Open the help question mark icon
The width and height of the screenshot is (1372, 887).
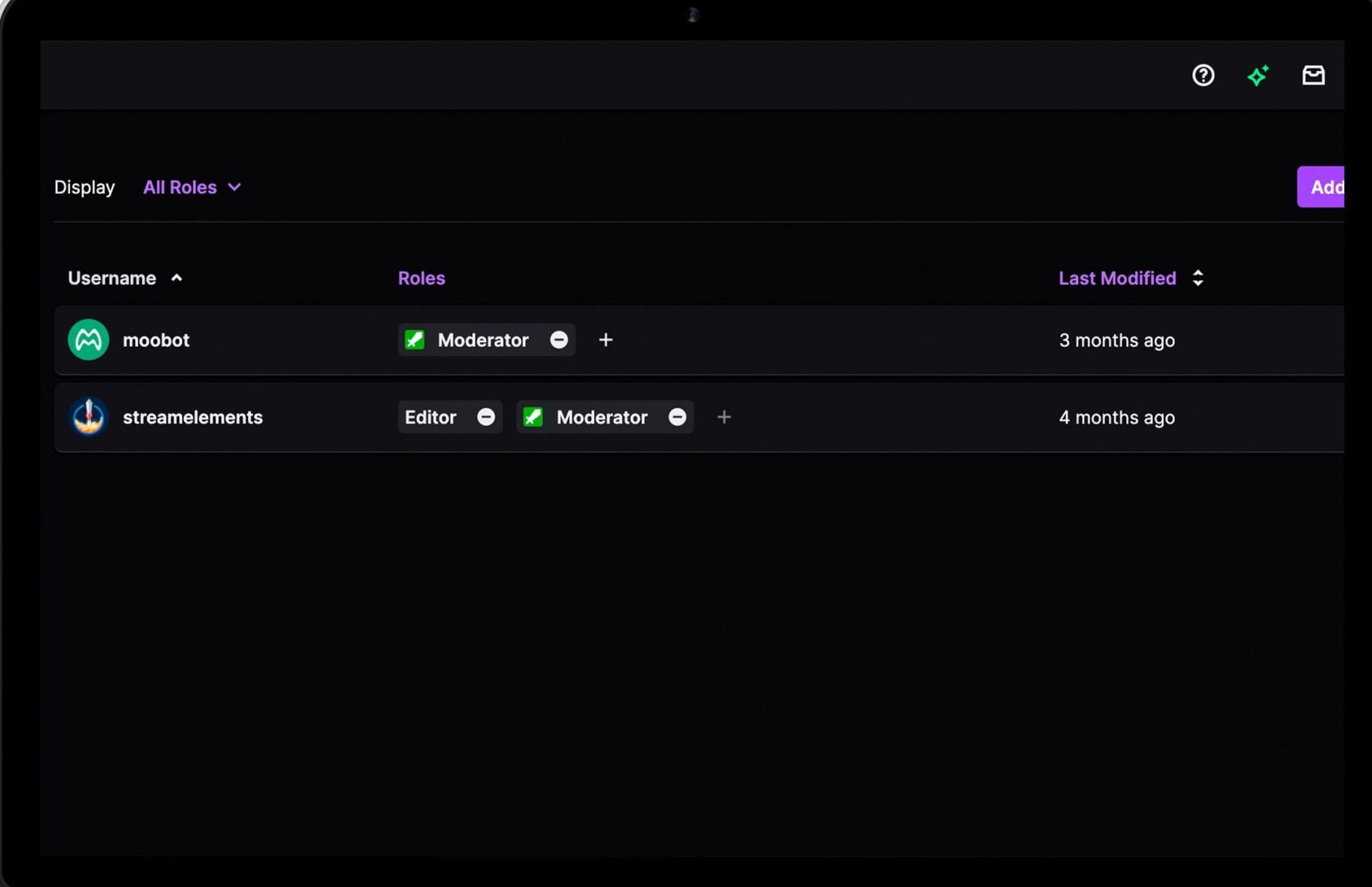click(1203, 75)
